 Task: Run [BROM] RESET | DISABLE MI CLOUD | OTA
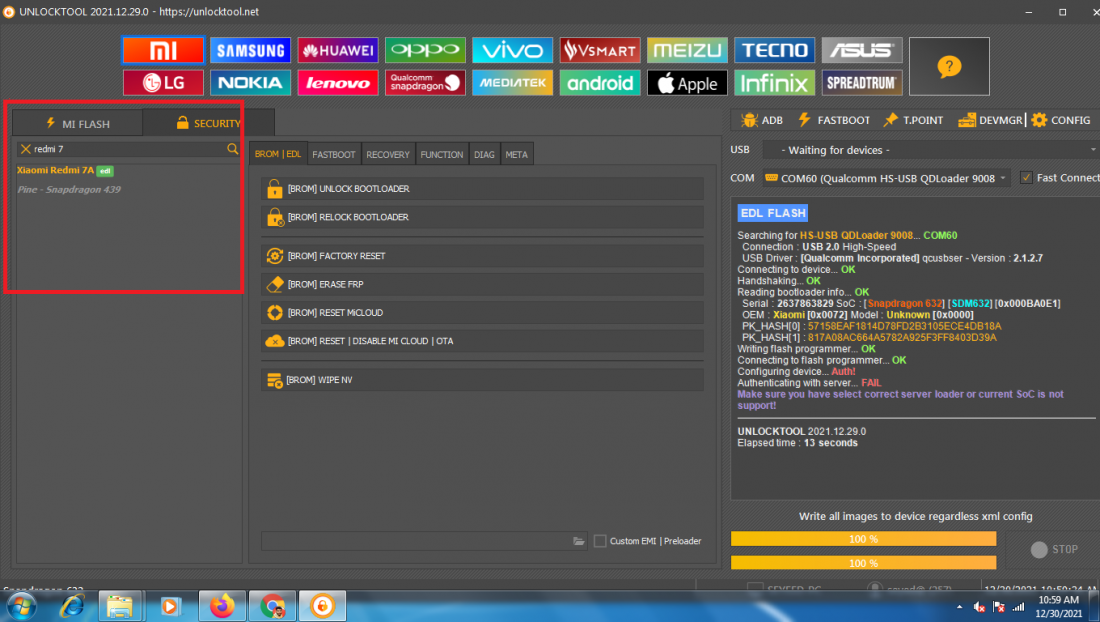pos(482,341)
